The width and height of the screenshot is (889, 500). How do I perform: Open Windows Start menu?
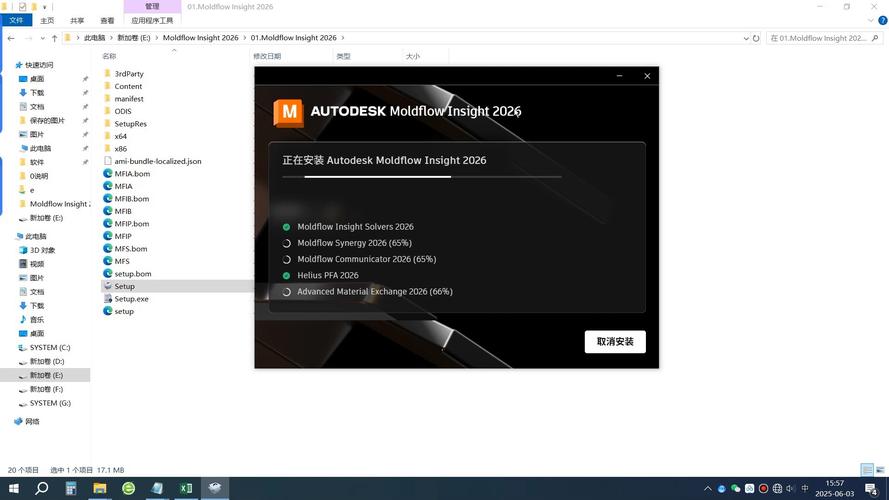pos(14,488)
